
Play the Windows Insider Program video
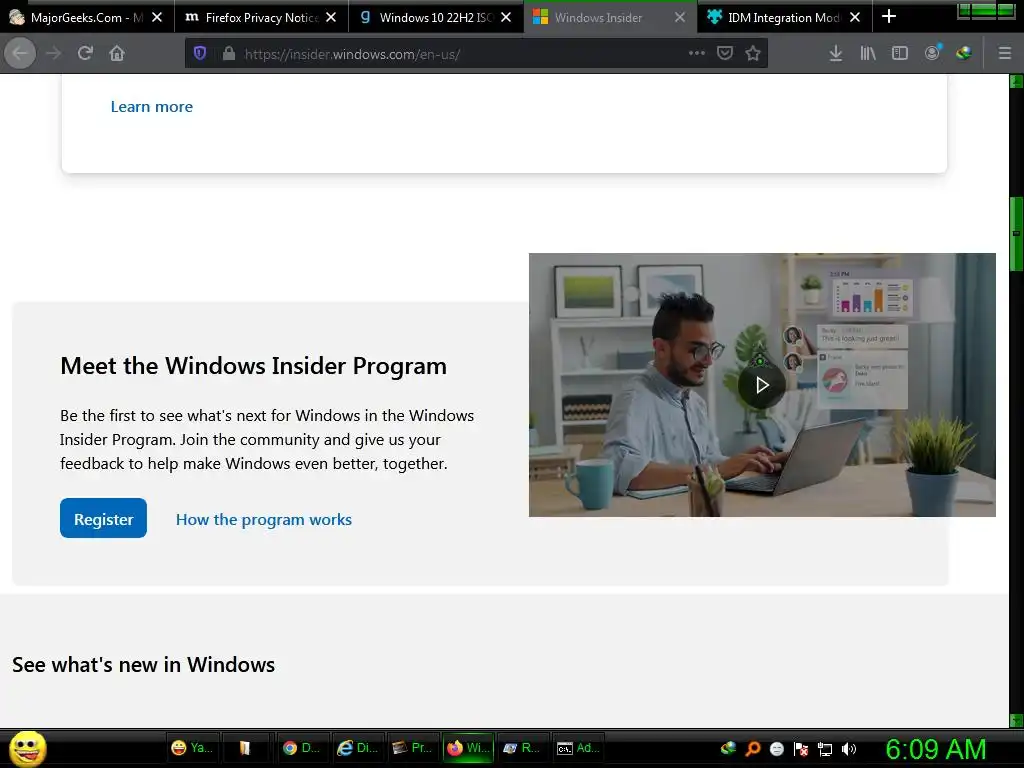point(762,385)
